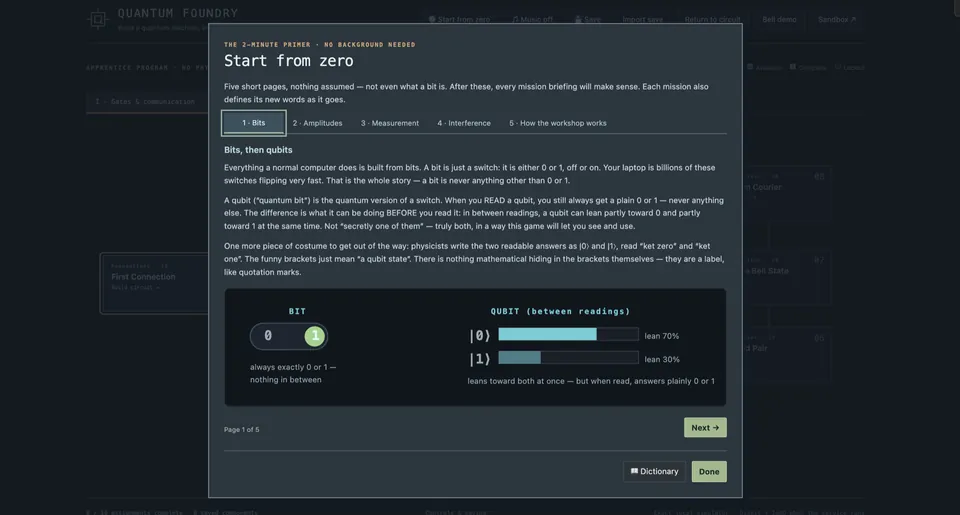Click 'Start from zero' in the header bar

click(x=459, y=20)
